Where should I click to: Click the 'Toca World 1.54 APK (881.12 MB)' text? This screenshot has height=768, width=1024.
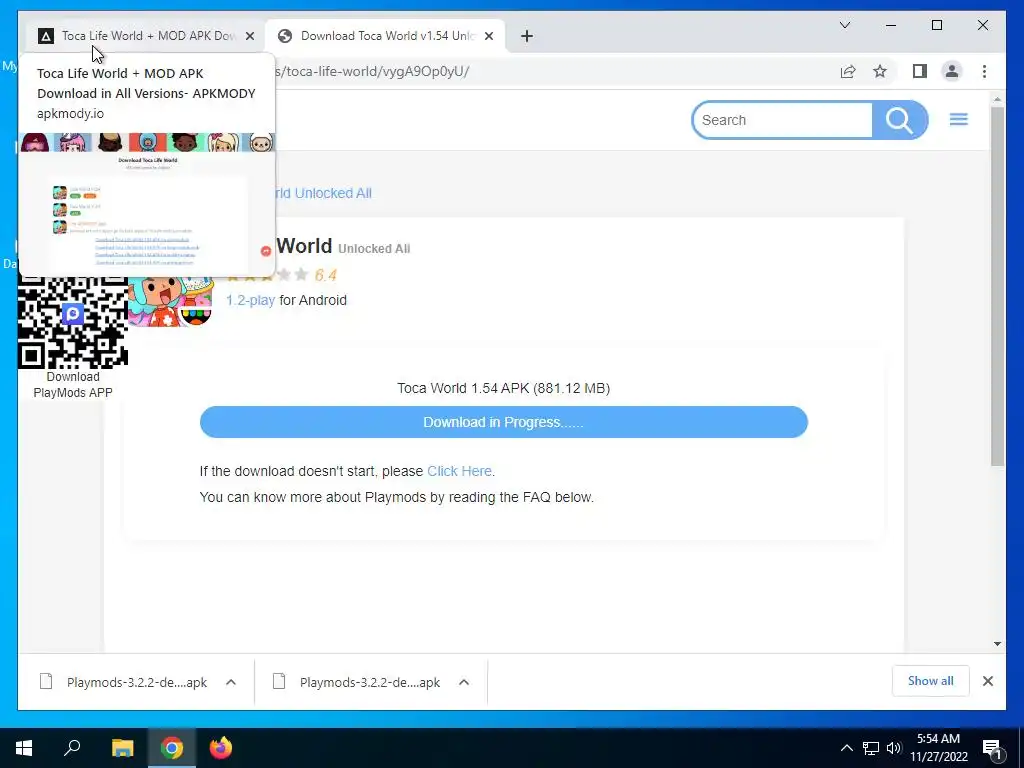[504, 389]
